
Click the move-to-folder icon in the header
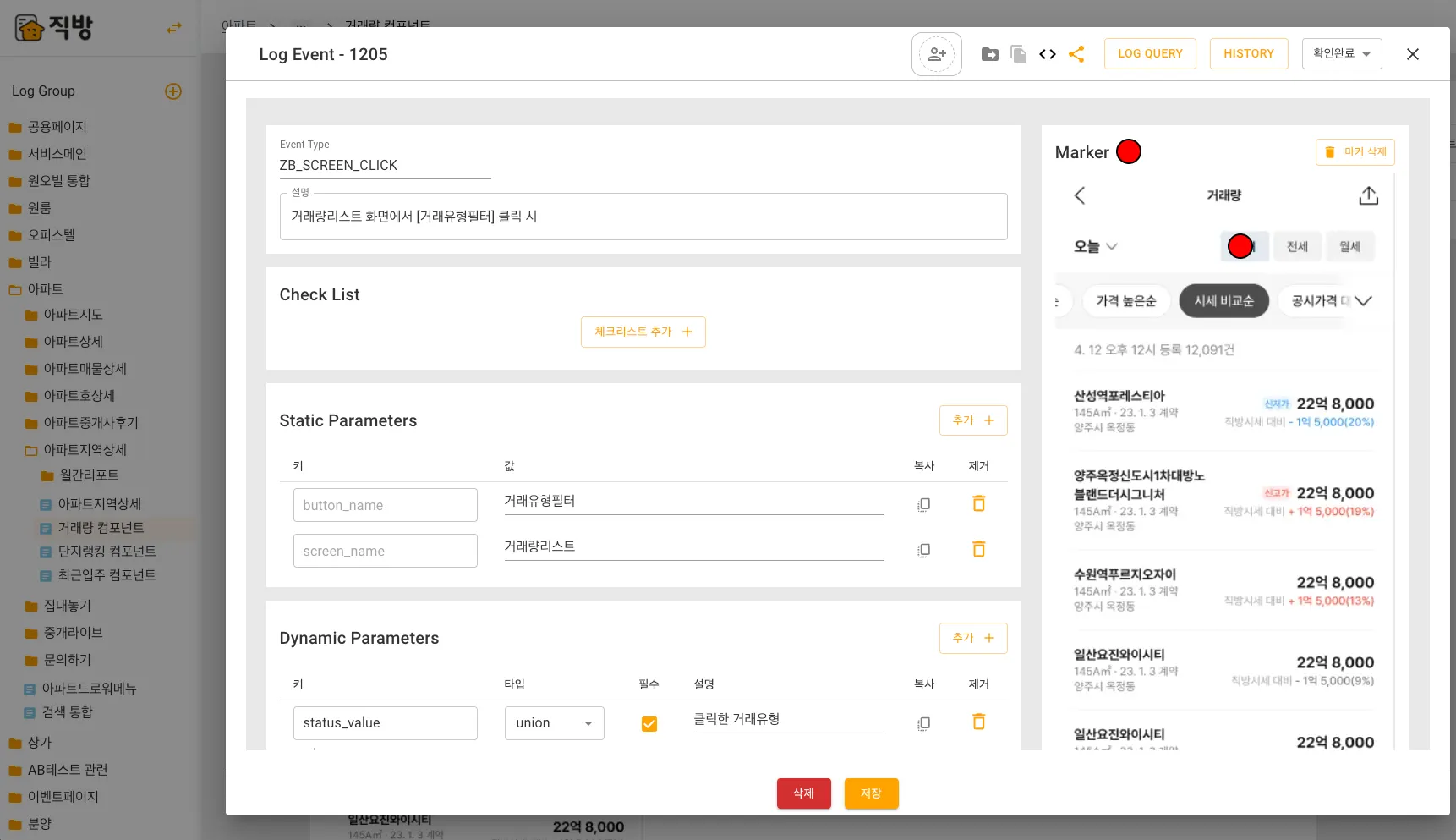tap(990, 54)
